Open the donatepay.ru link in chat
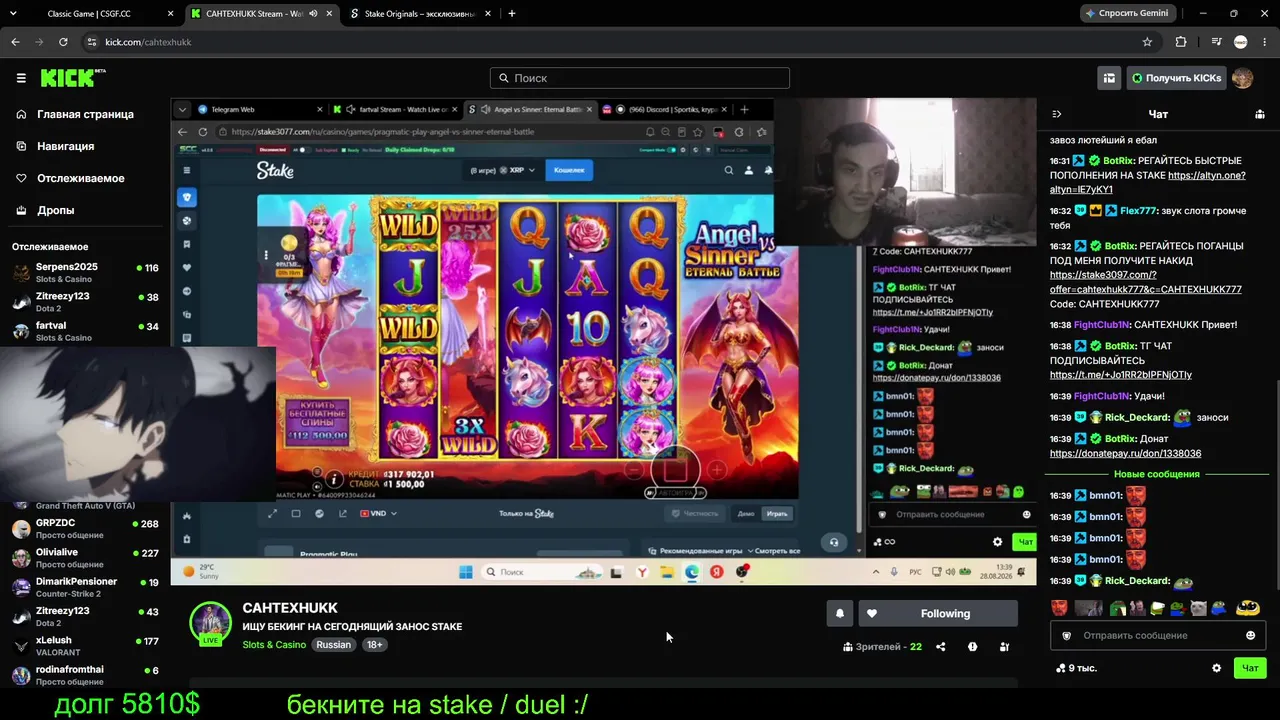The height and width of the screenshot is (720, 1280). pyautogui.click(x=1125, y=453)
